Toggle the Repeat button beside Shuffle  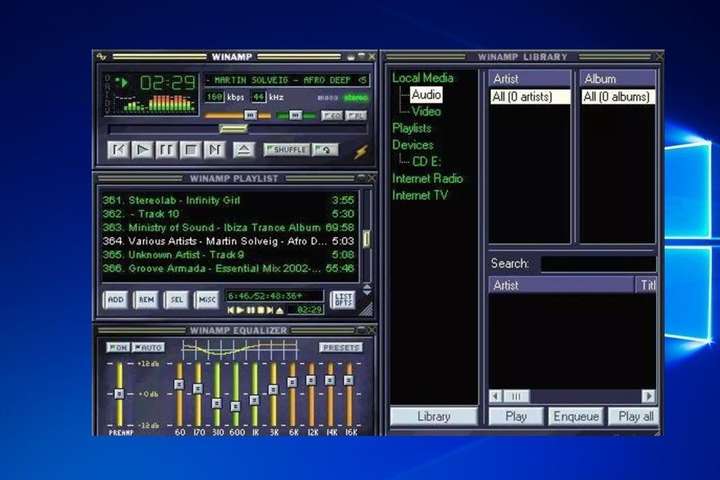point(325,150)
